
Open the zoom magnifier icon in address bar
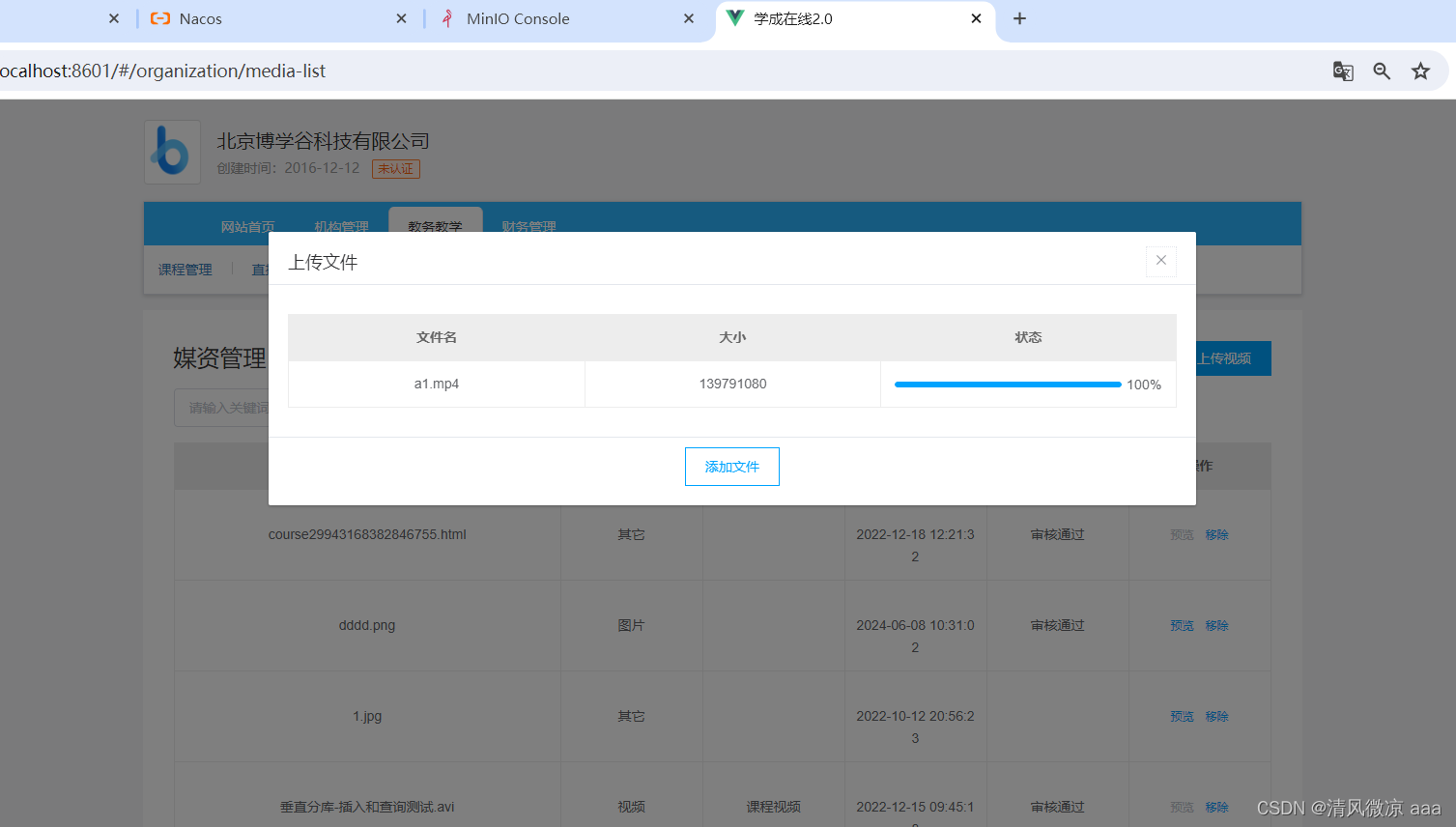click(x=1382, y=71)
